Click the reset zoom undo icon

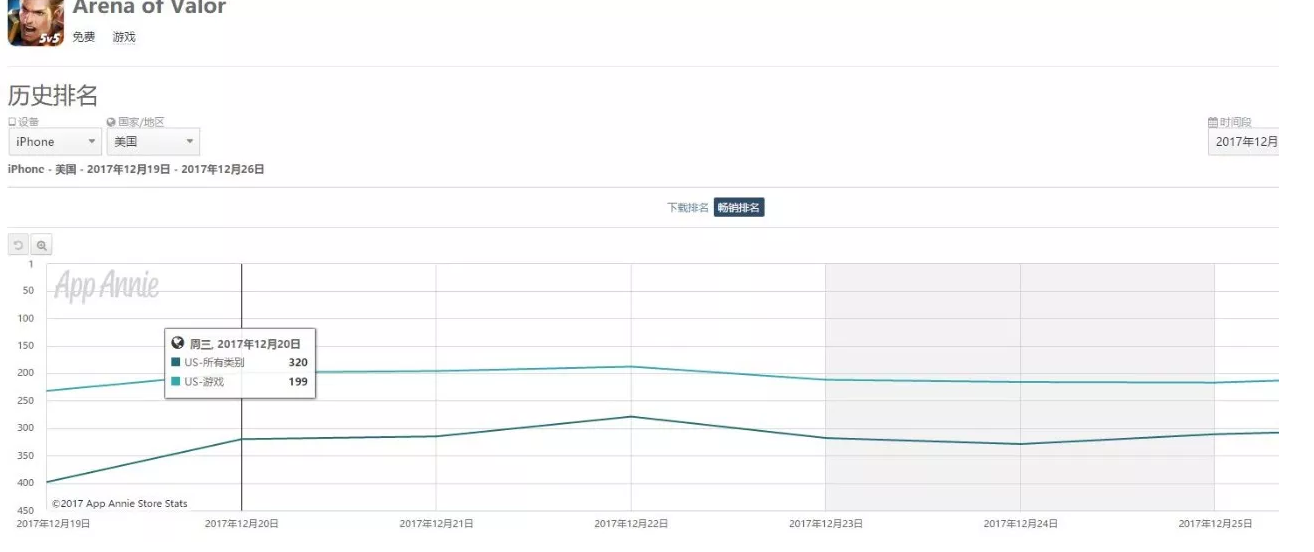19,245
